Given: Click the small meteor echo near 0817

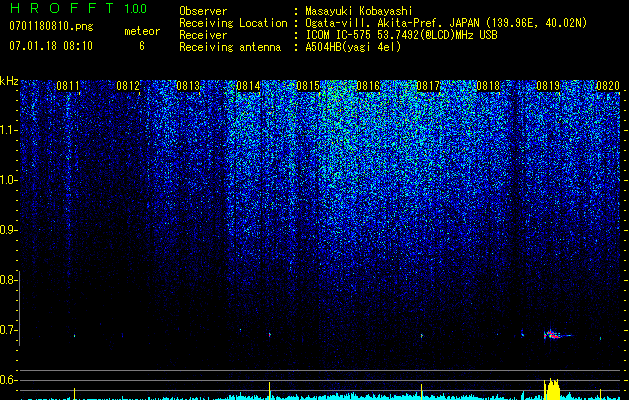Looking at the screenshot, I should [422, 335].
